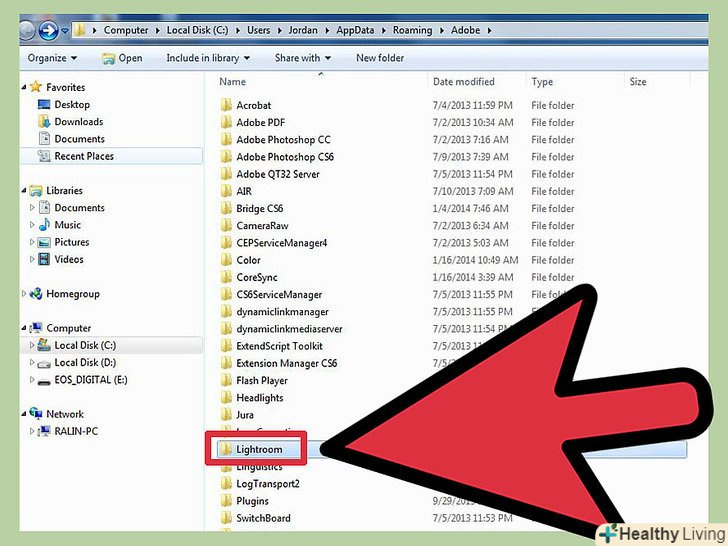Select the CS6ServiceManager folder name
Viewport: 728px width, 546px height.
(279, 294)
